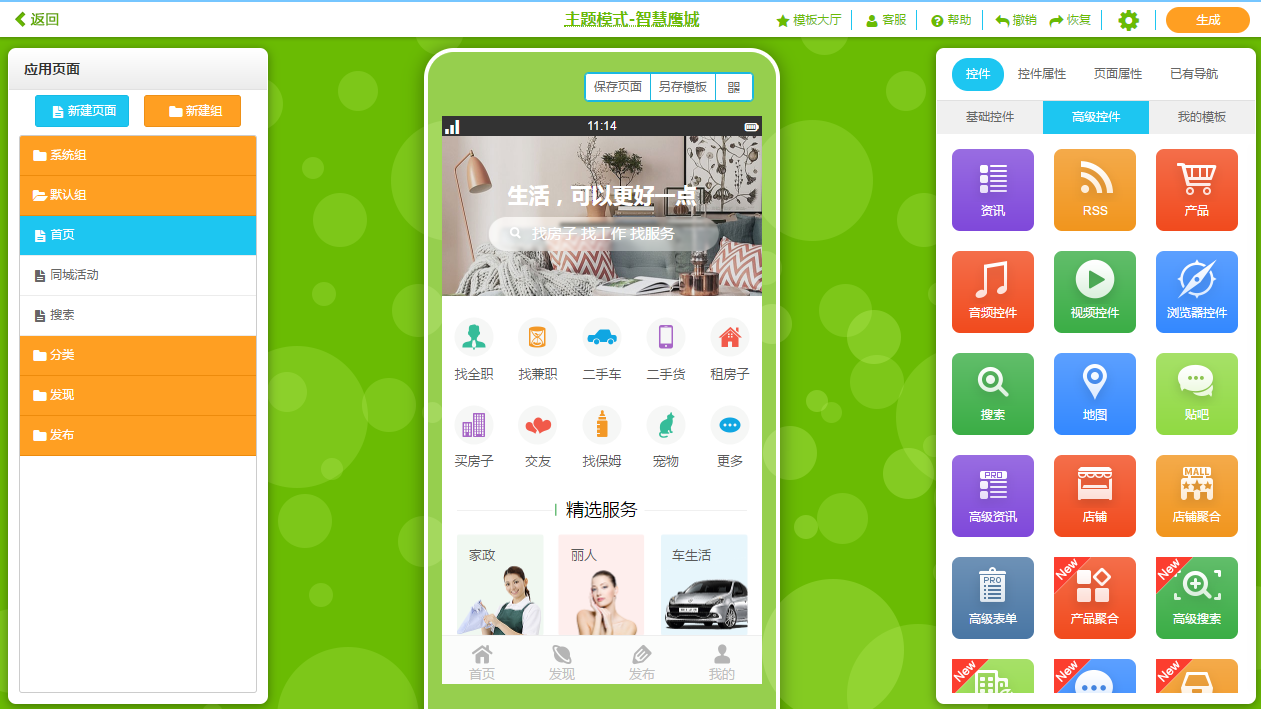The height and width of the screenshot is (709, 1261).
Task: Pick the 地图 map widget
Action: click(x=1094, y=394)
